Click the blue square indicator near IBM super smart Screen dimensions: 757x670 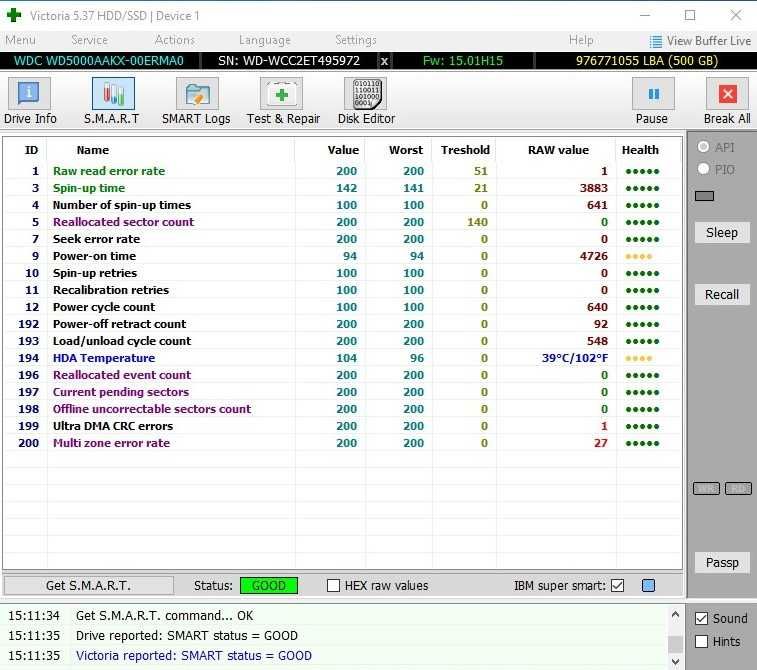pos(648,586)
